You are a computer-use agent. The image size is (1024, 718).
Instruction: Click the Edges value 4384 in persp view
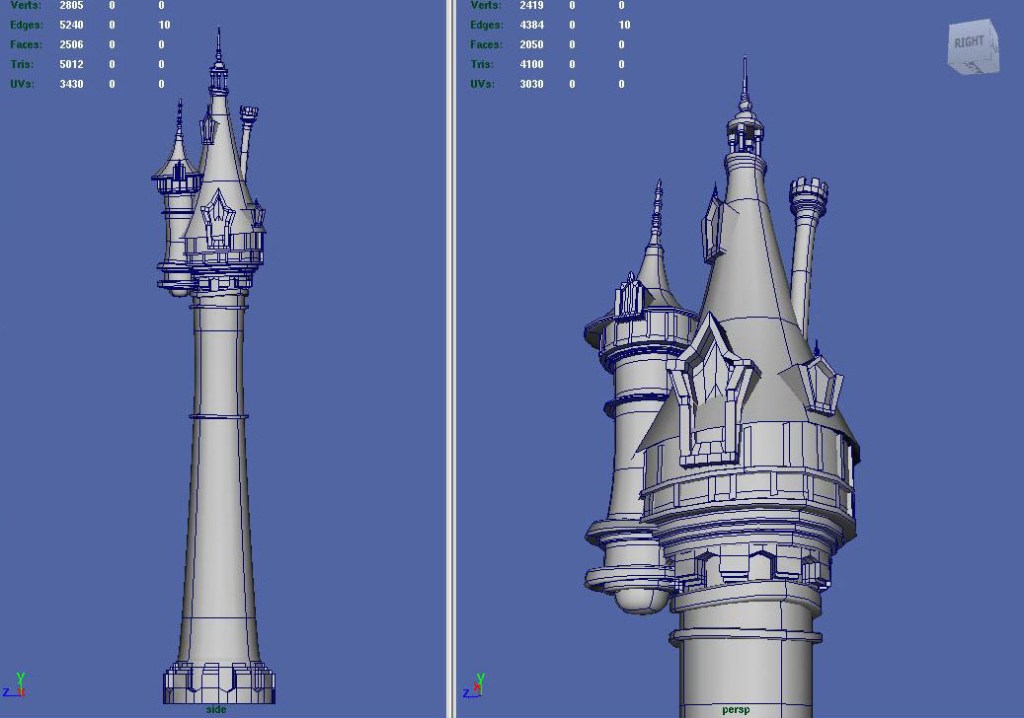(x=531, y=24)
